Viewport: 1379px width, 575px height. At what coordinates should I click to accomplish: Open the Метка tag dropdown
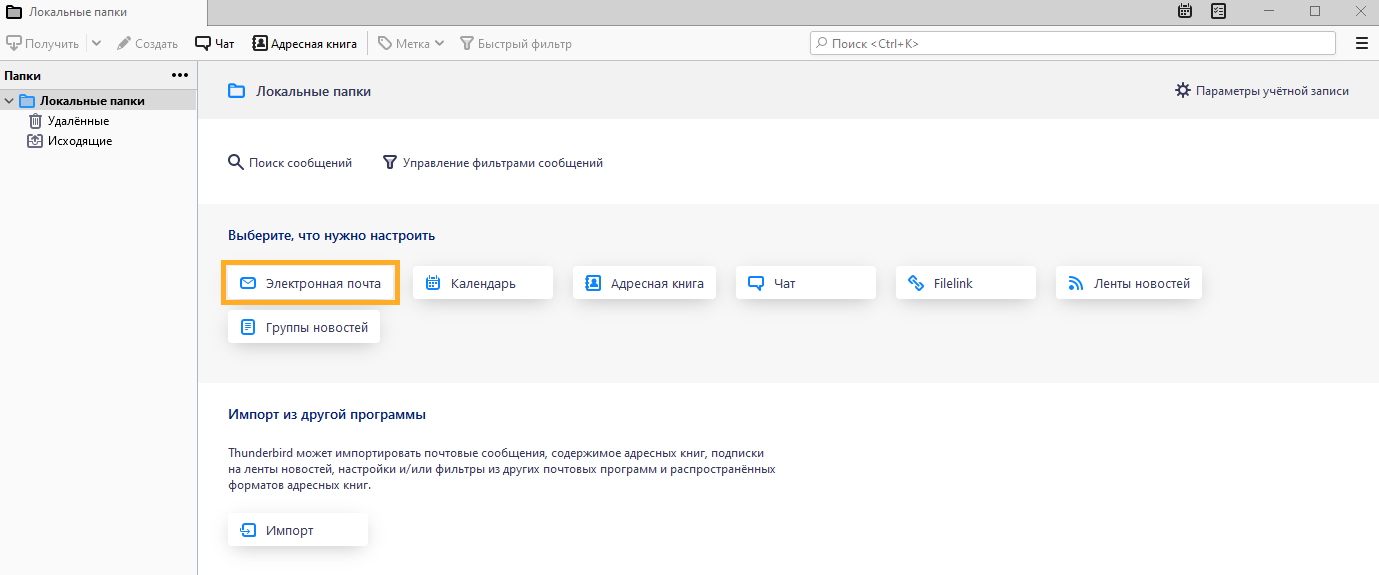[411, 43]
